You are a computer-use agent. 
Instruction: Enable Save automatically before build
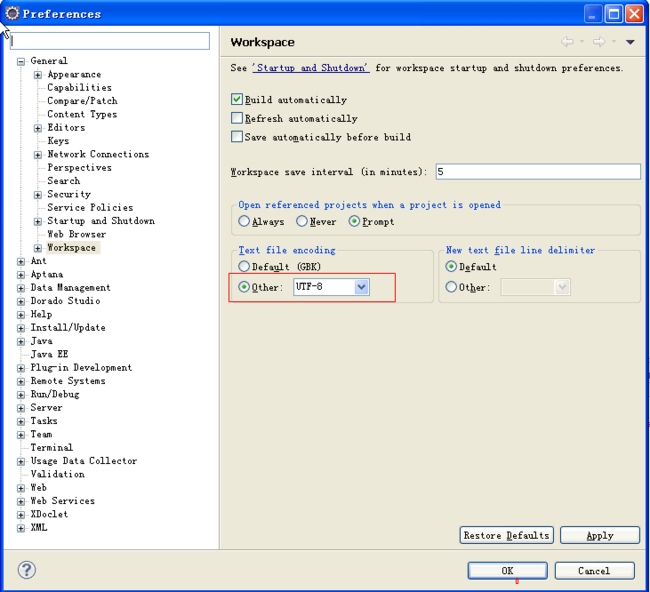(x=237, y=137)
